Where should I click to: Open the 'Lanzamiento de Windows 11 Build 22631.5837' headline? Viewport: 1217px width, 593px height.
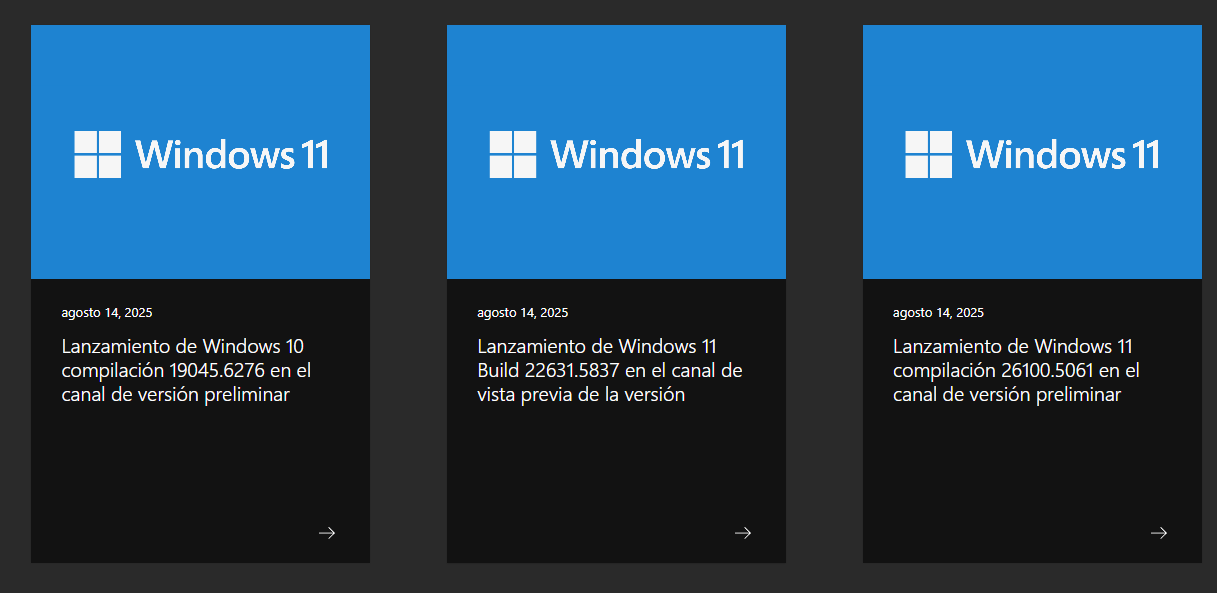point(610,370)
